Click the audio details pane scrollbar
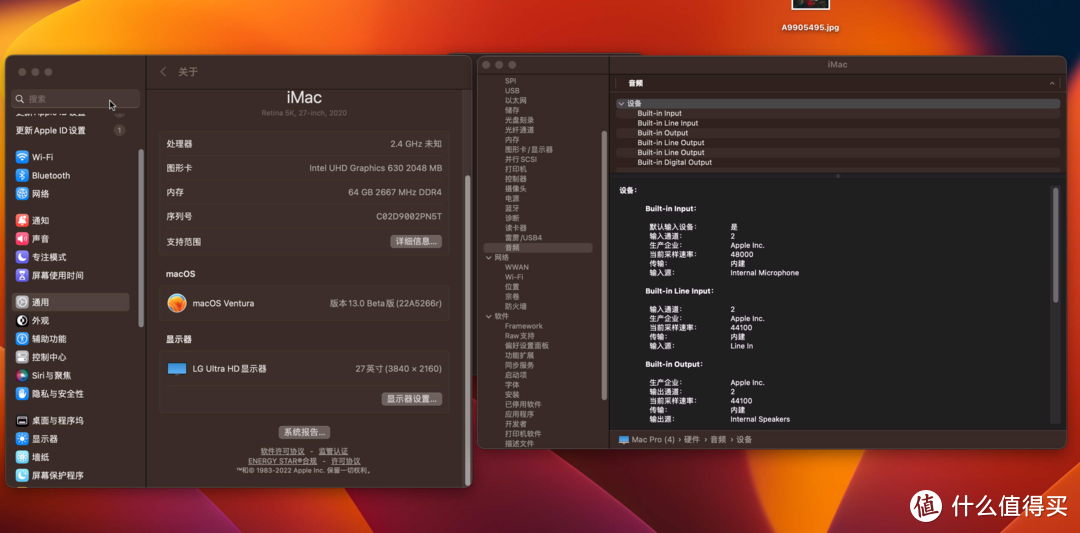The height and width of the screenshot is (533, 1080). pyautogui.click(x=1055, y=244)
